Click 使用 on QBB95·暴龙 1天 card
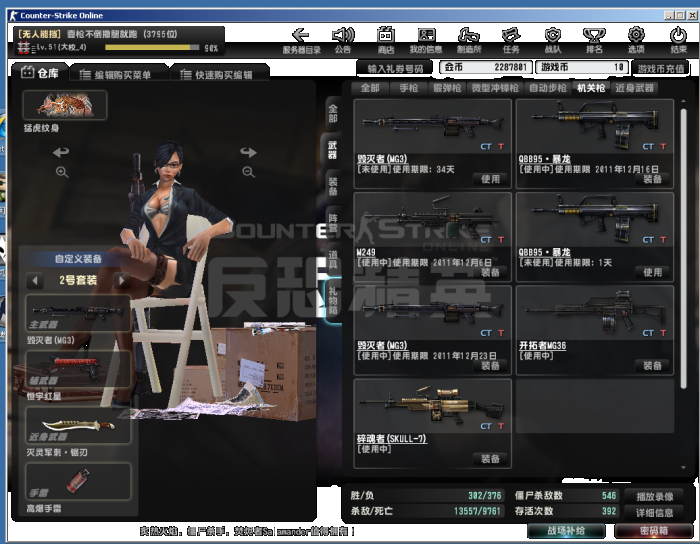The image size is (700, 544). coord(652,272)
